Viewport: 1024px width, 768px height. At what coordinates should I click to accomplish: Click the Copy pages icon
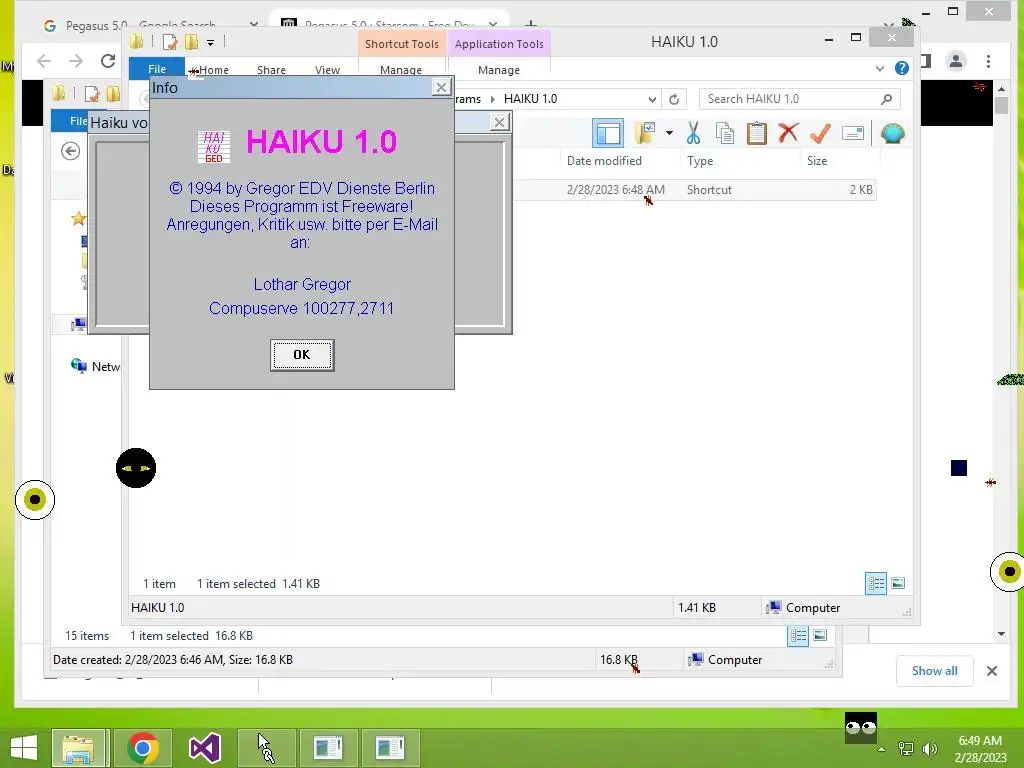[x=725, y=133]
